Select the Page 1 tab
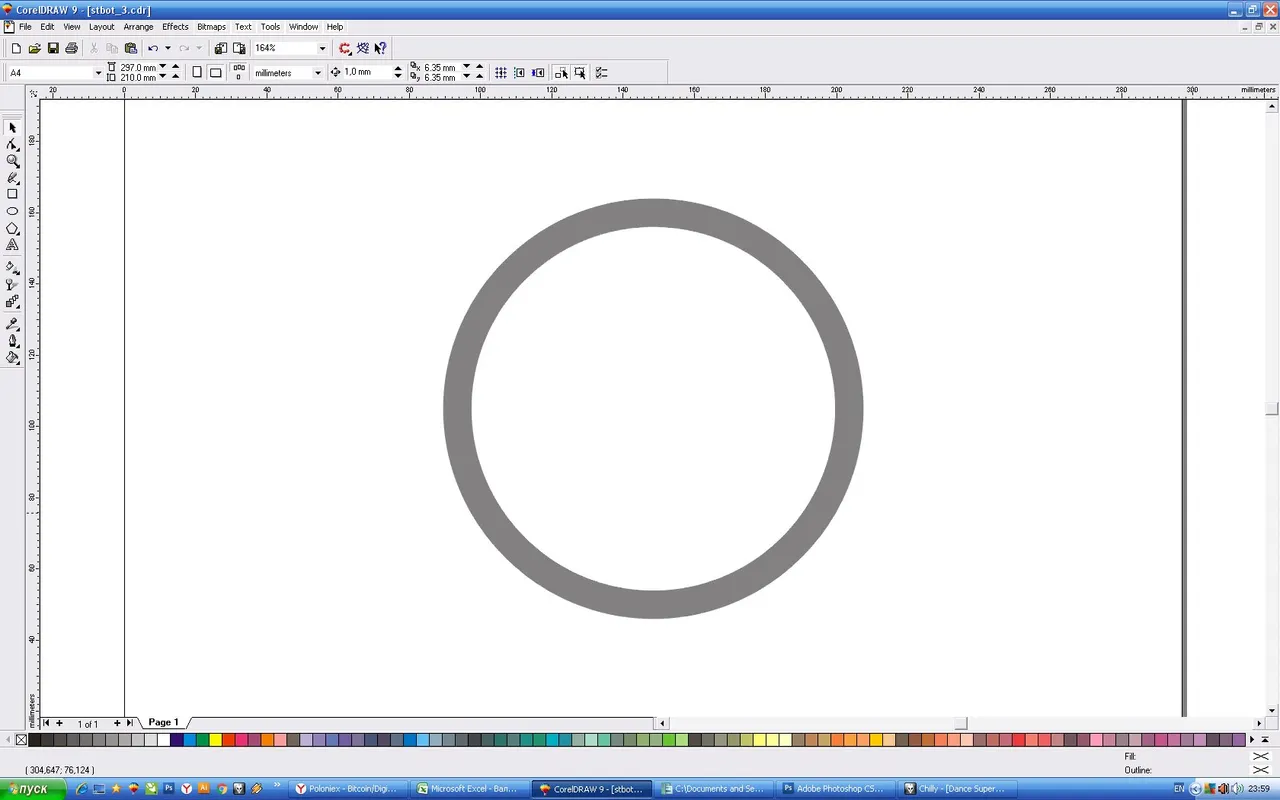The image size is (1280, 800). tap(163, 722)
